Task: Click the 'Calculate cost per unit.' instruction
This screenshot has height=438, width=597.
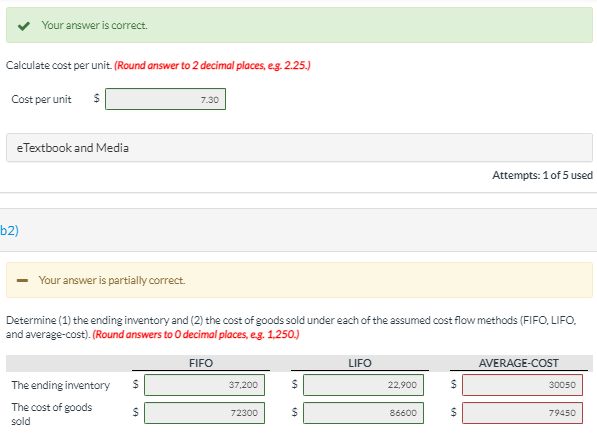Action: [59, 66]
